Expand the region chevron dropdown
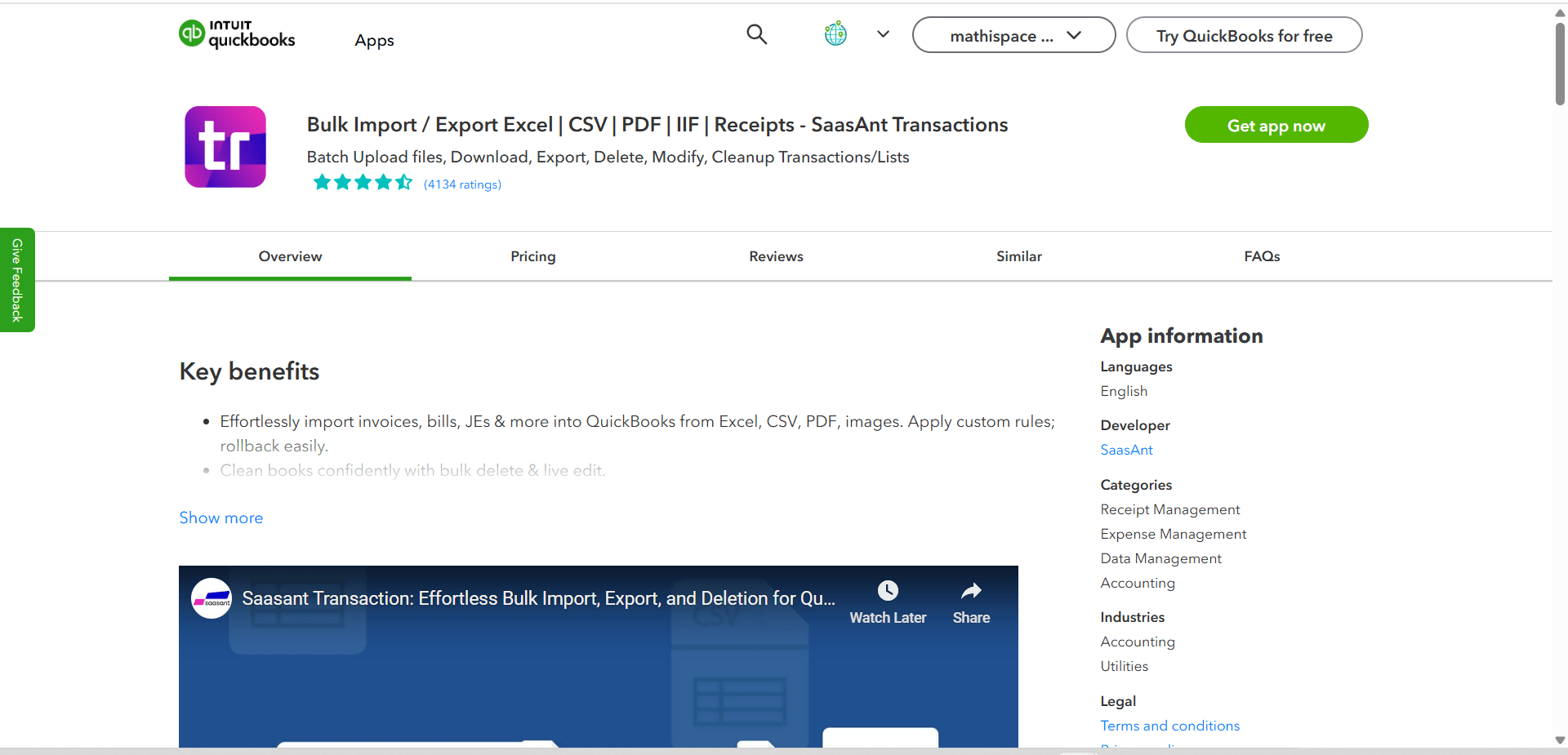Screen dimensions: 1568x755 (883, 34)
